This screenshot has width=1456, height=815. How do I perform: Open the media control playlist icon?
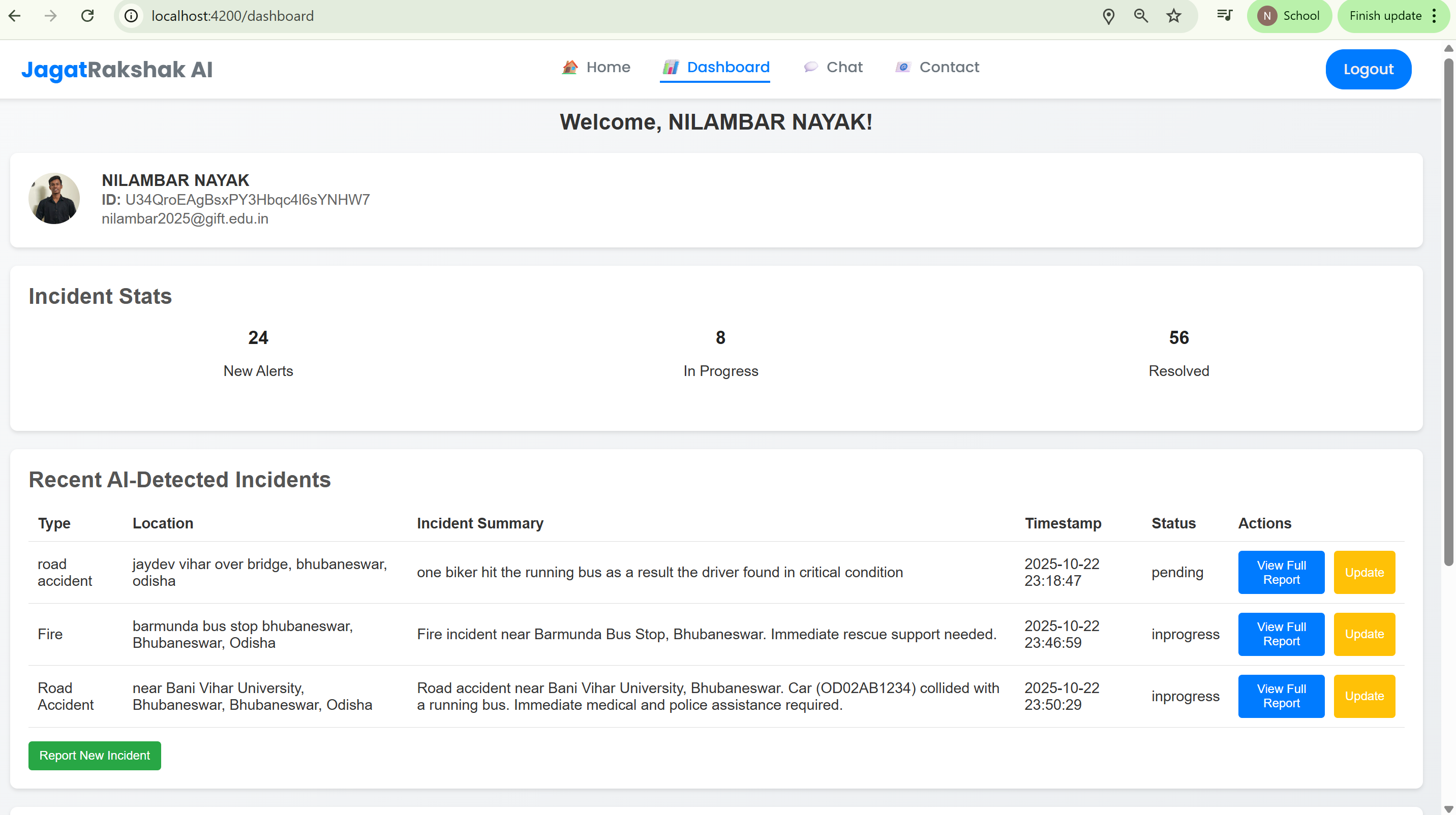point(1224,16)
